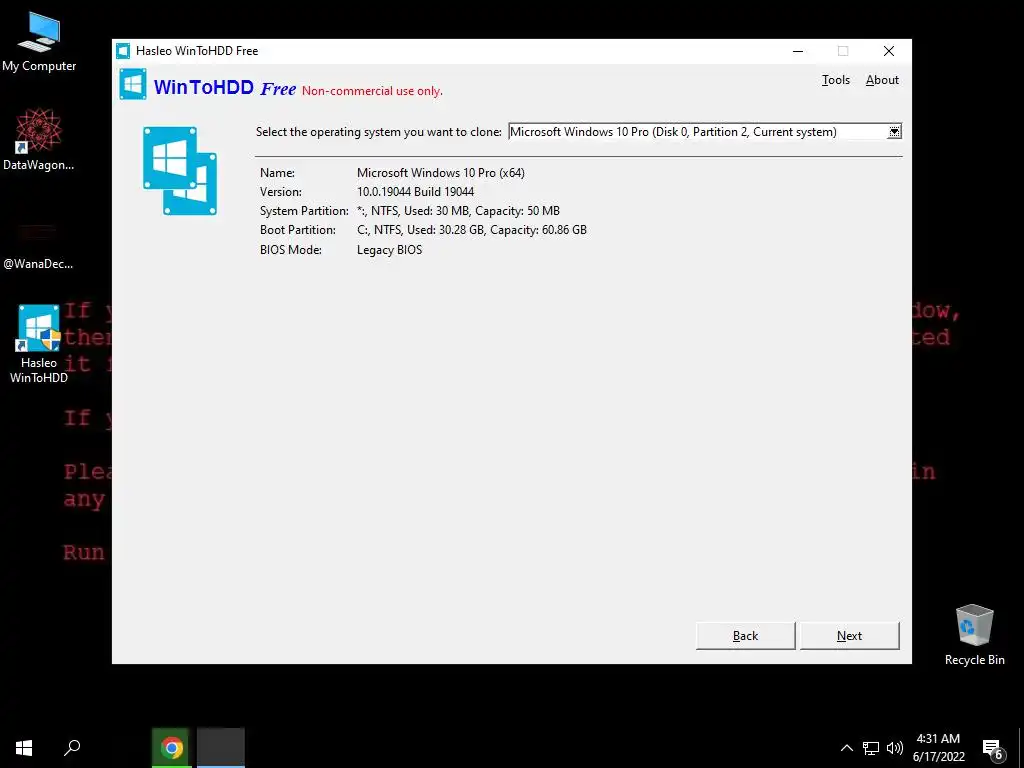Viewport: 1024px width, 768px height.
Task: Click the Back button
Action: tap(745, 635)
